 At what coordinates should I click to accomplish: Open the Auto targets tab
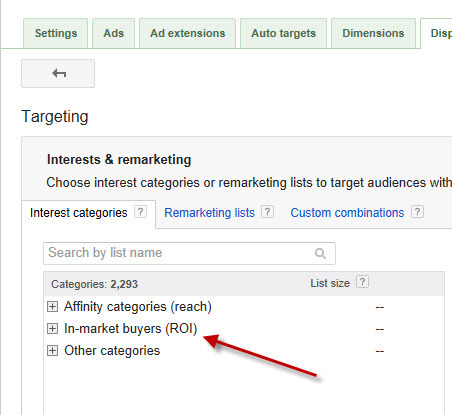click(x=283, y=33)
